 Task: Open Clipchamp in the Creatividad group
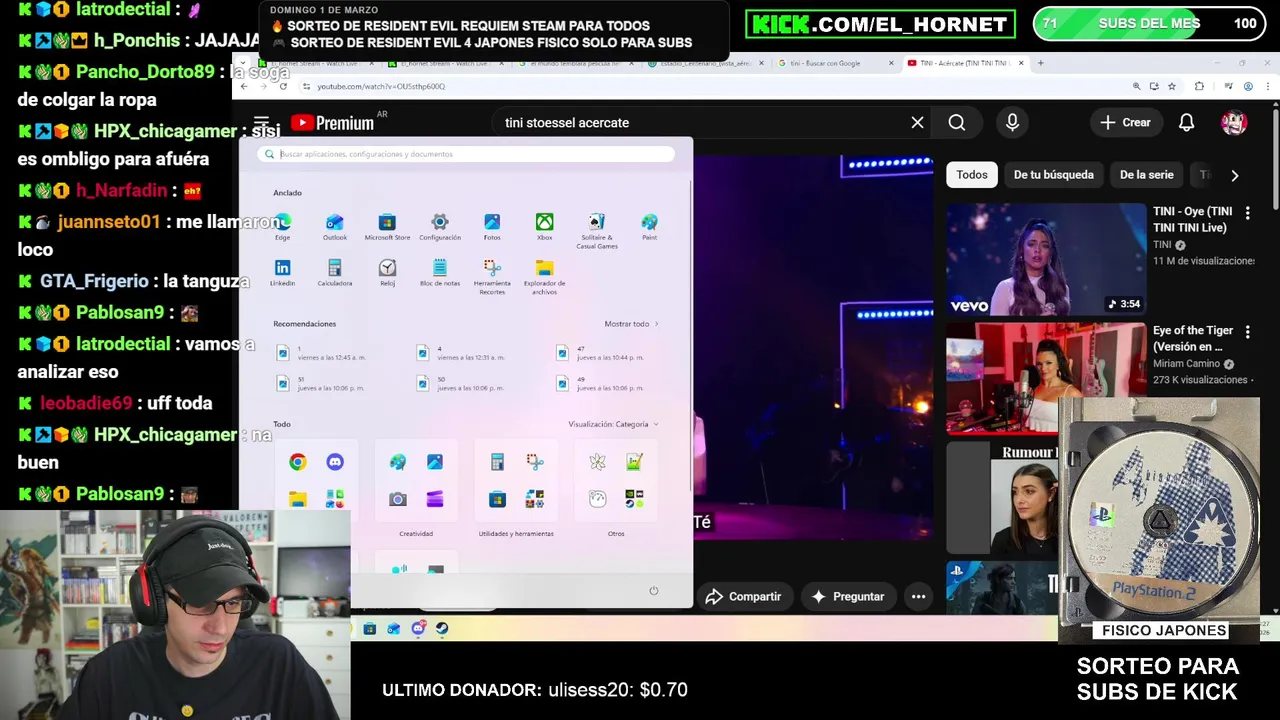coord(435,499)
